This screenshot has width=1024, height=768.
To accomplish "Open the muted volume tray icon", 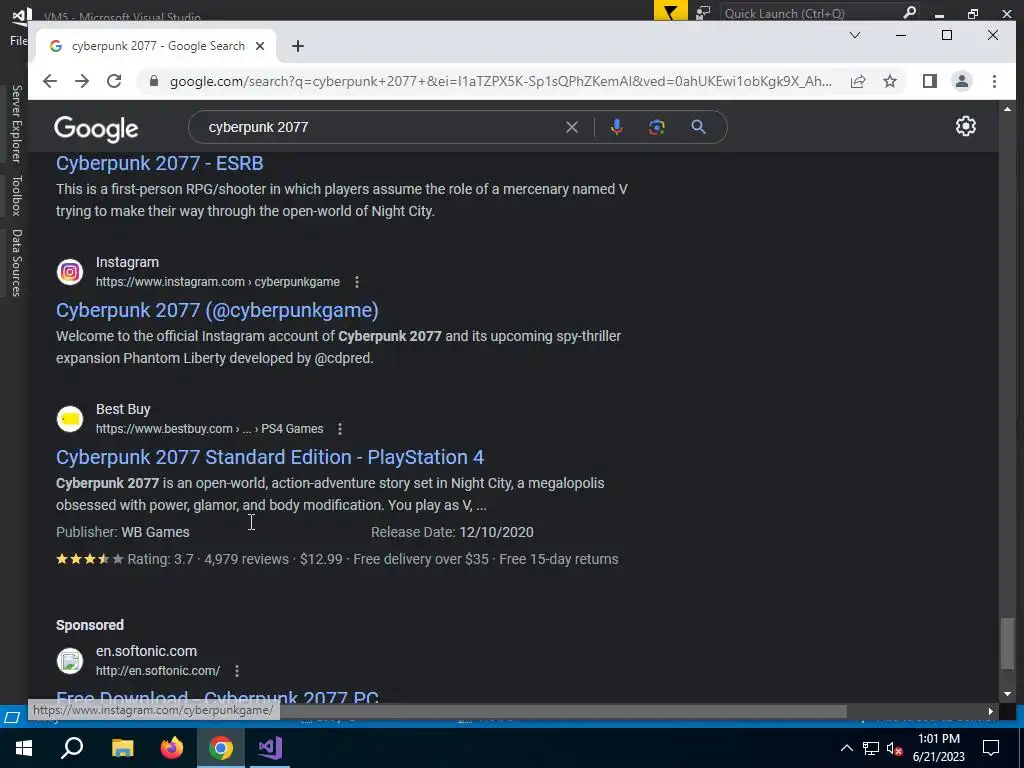I will coord(895,748).
